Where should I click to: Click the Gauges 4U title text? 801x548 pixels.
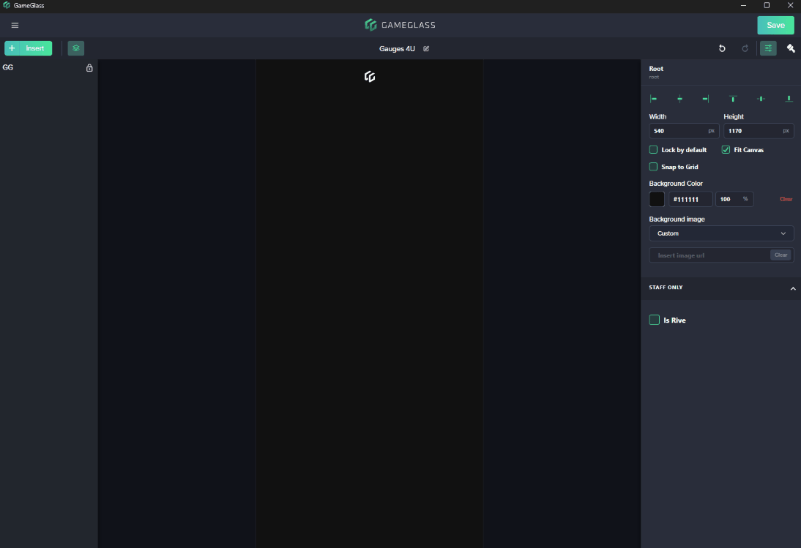coord(397,49)
